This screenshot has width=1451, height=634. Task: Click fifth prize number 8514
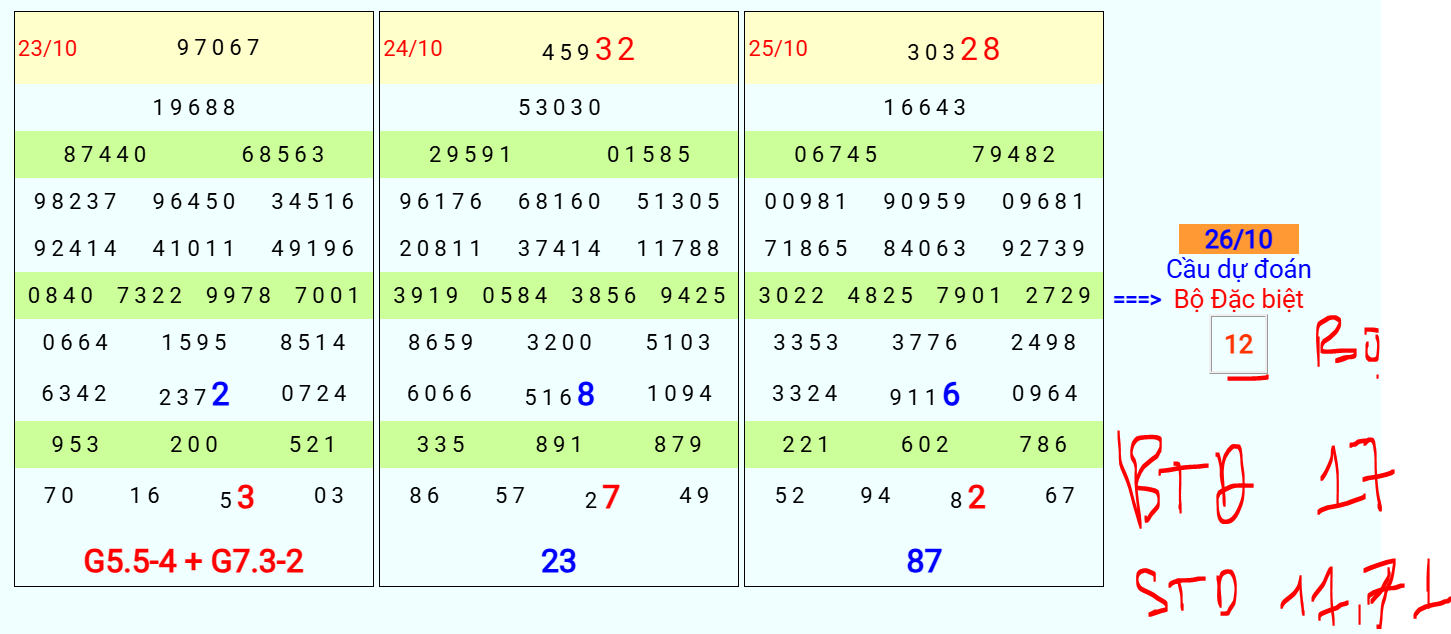point(314,342)
